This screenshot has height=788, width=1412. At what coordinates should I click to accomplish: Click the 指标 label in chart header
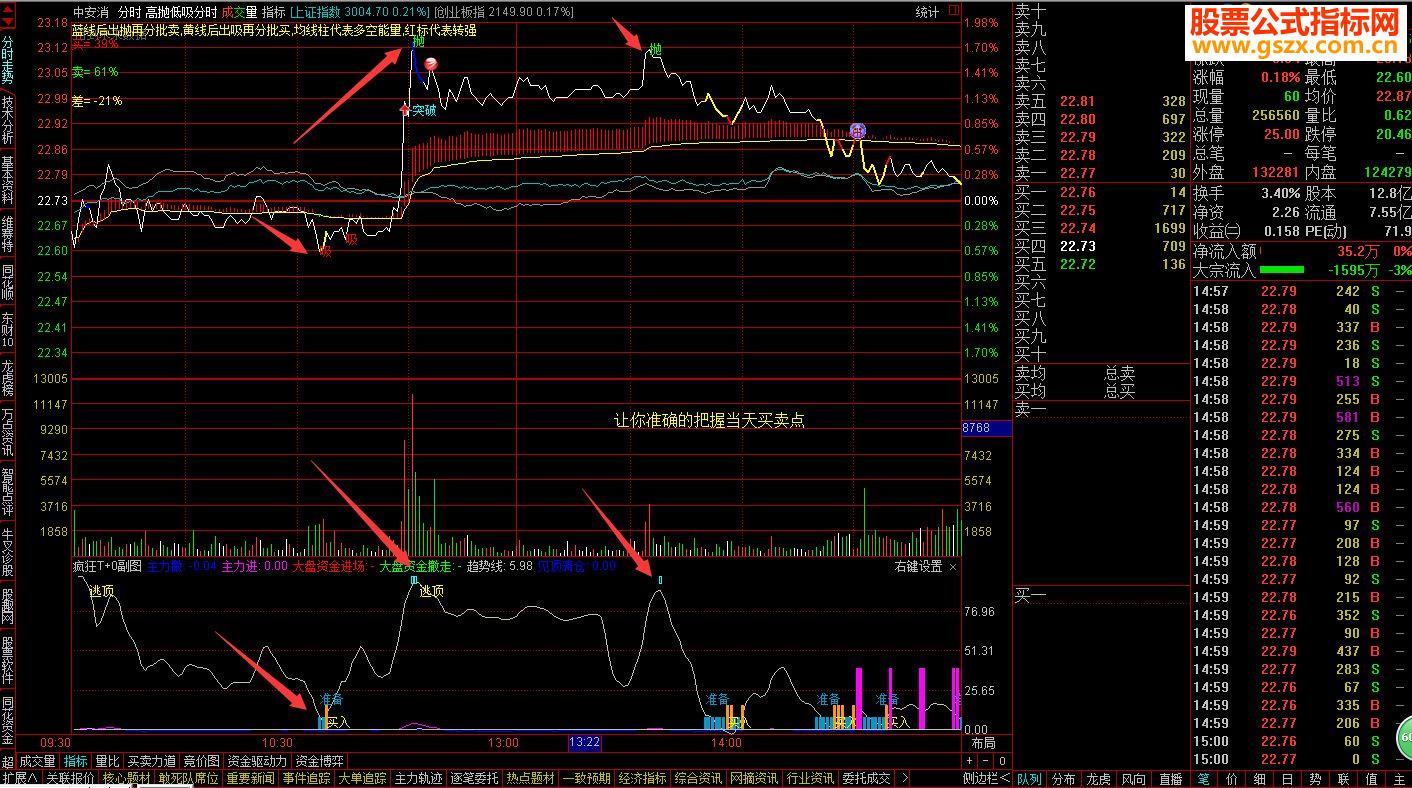(273, 12)
